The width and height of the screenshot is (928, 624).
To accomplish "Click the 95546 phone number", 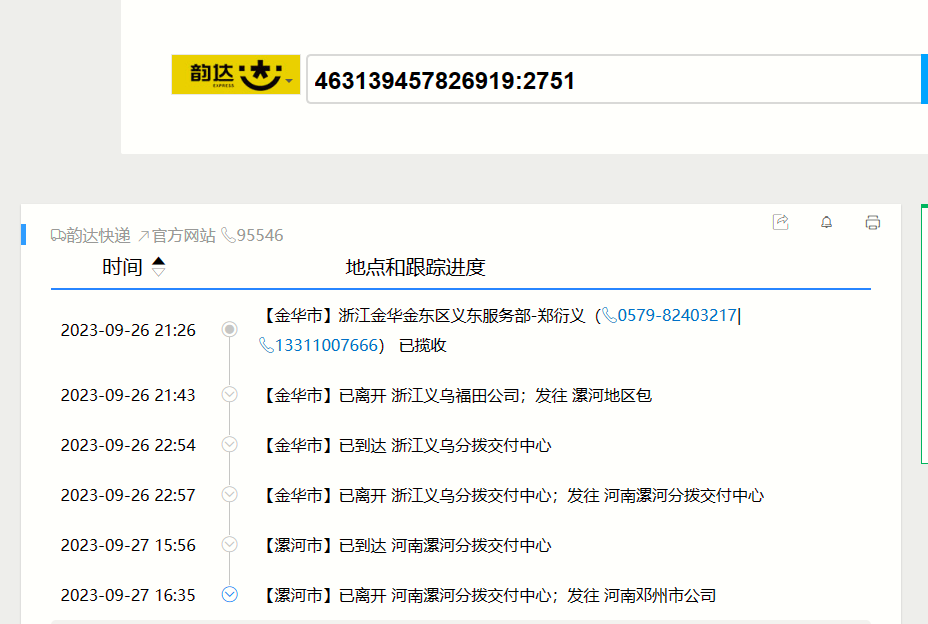I will [252, 236].
